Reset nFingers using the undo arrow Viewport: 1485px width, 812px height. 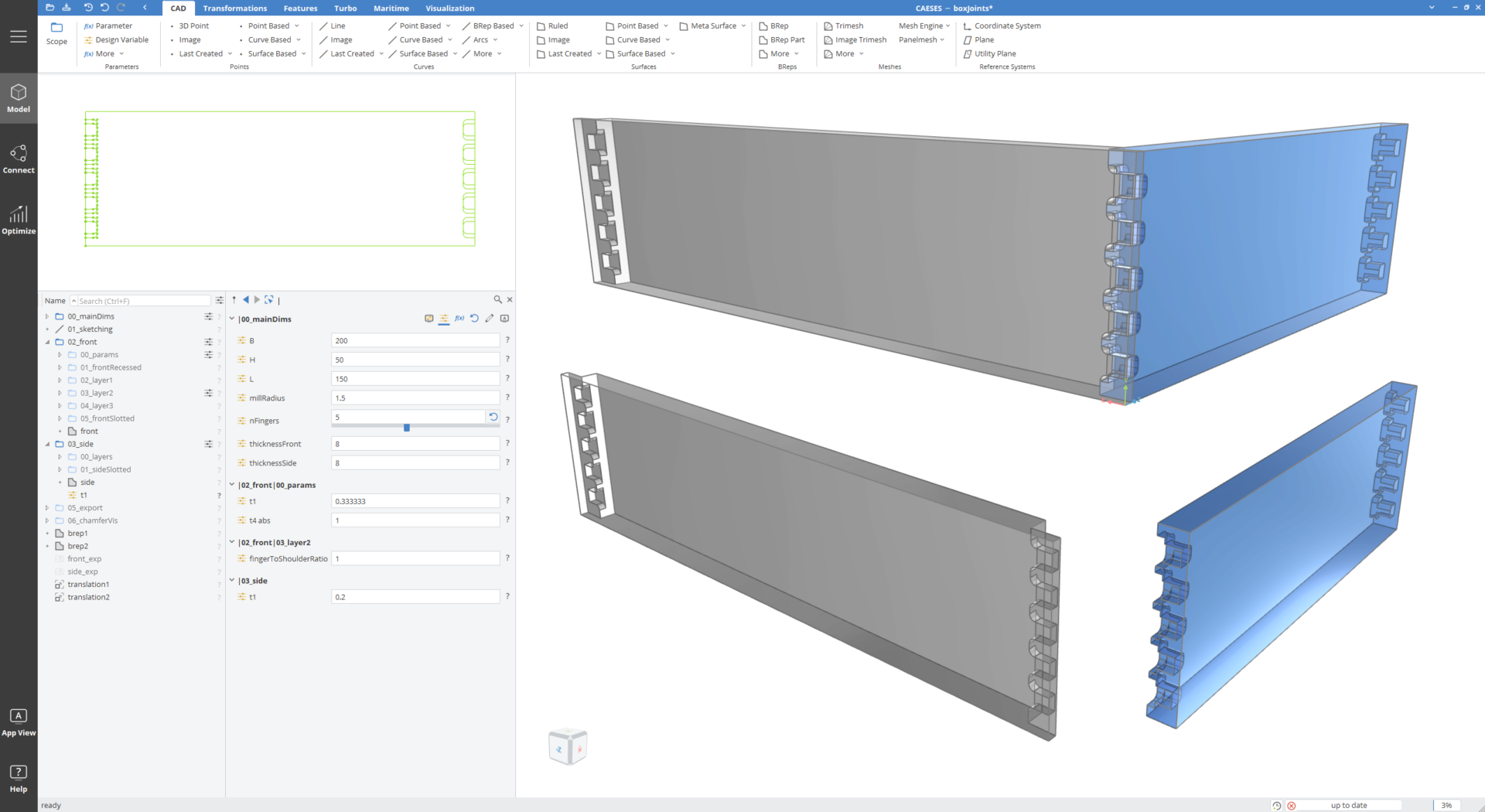tap(493, 416)
